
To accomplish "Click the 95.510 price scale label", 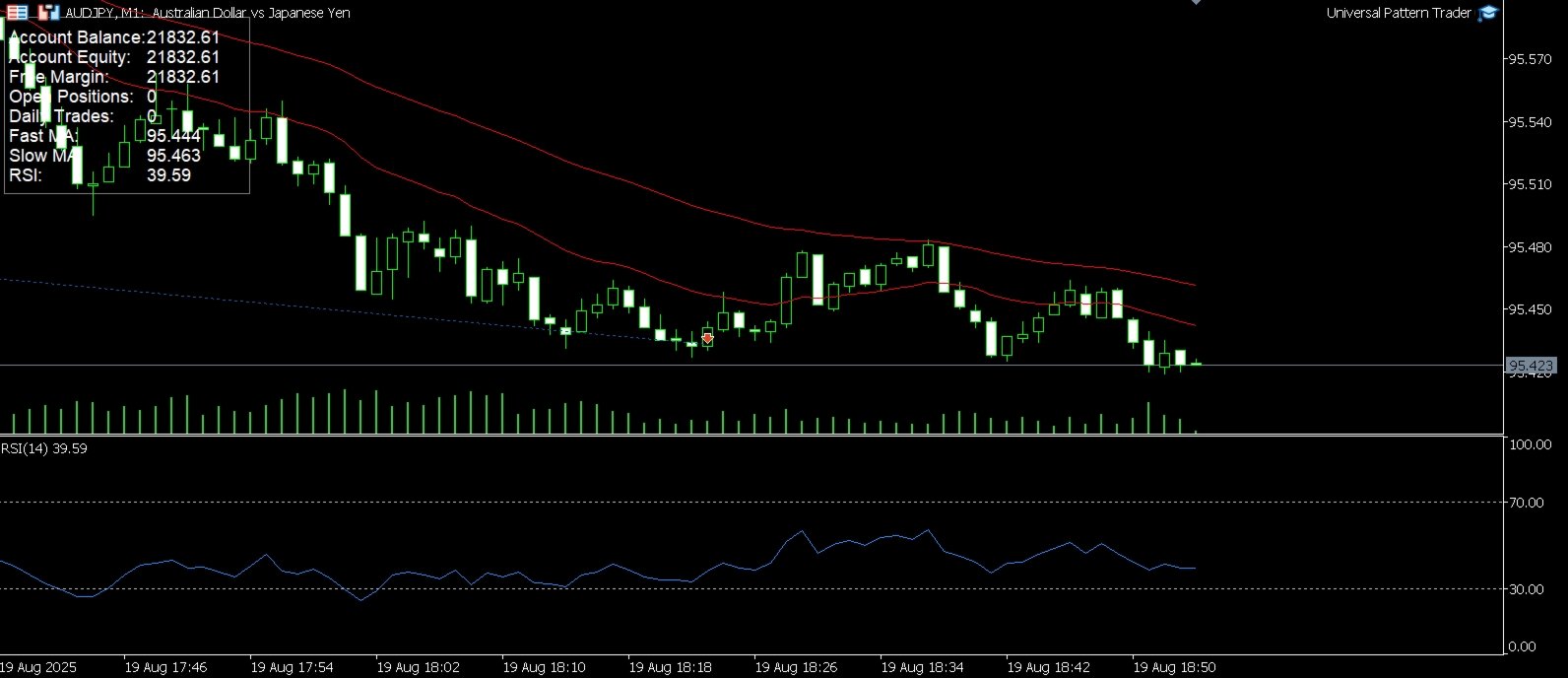I will pos(1531,184).
